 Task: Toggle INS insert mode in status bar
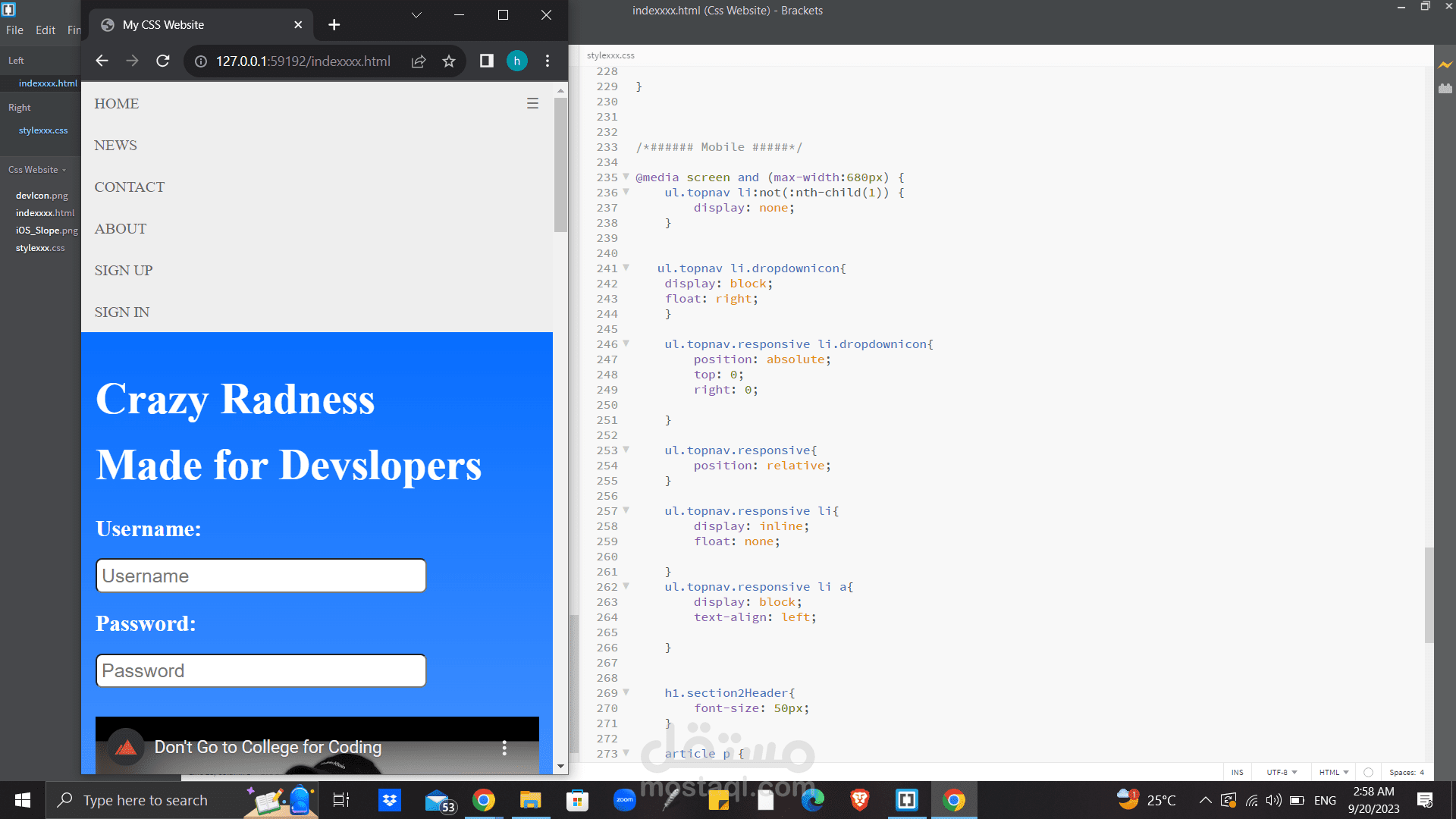[x=1237, y=772]
